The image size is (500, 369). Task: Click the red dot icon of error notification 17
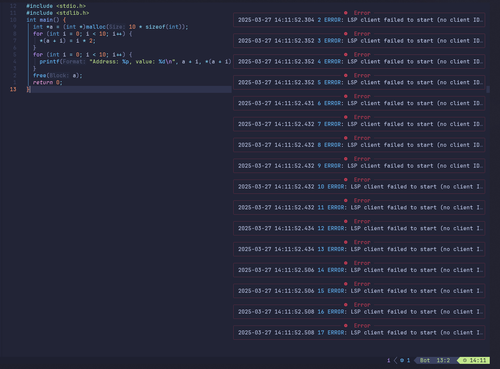click(346, 325)
